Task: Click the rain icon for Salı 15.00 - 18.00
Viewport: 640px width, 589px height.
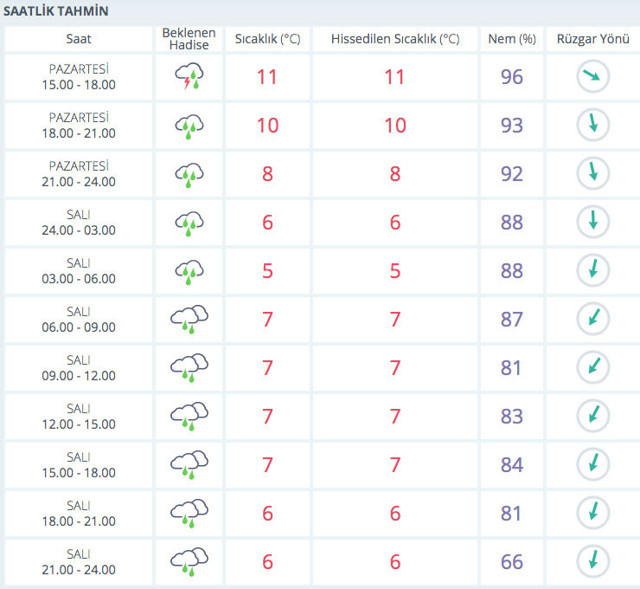Action: coord(189,465)
